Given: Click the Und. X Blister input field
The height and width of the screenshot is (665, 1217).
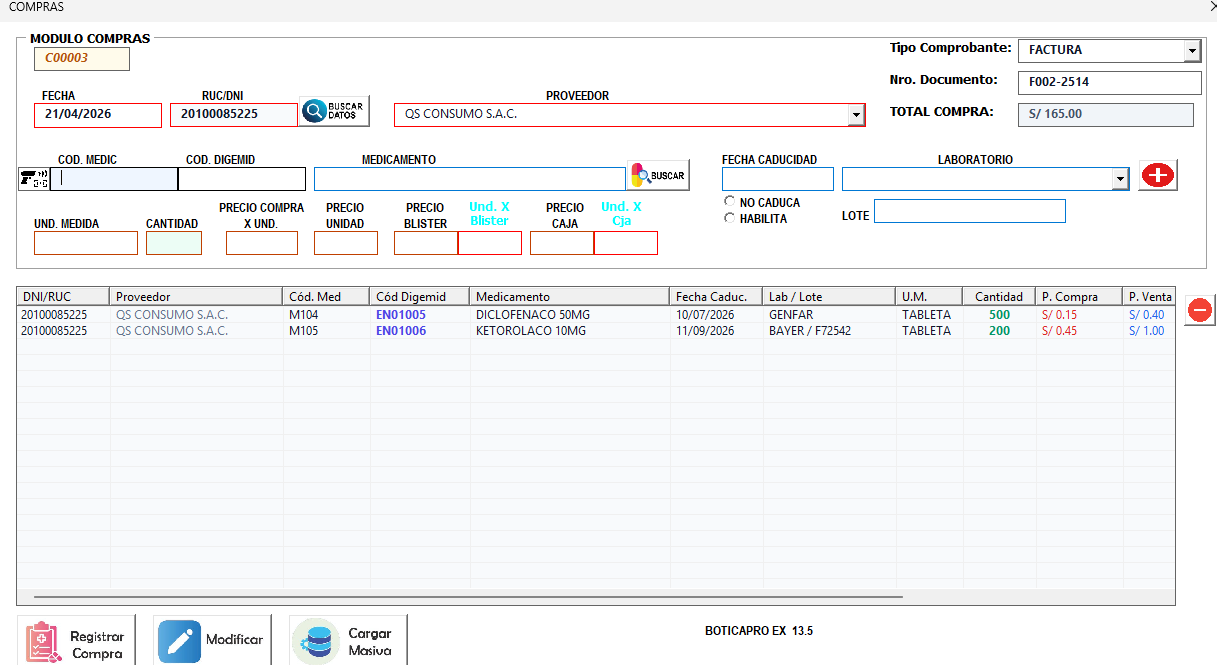Looking at the screenshot, I should (490, 243).
